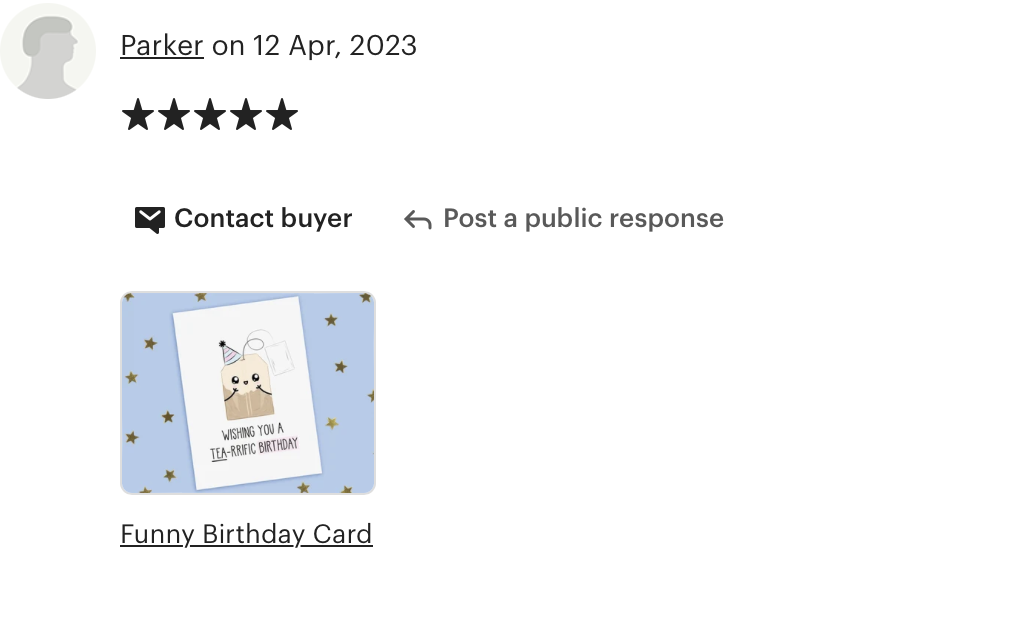The image size is (1028, 618).
Task: Click the fourth star in the rating
Action: click(246, 115)
